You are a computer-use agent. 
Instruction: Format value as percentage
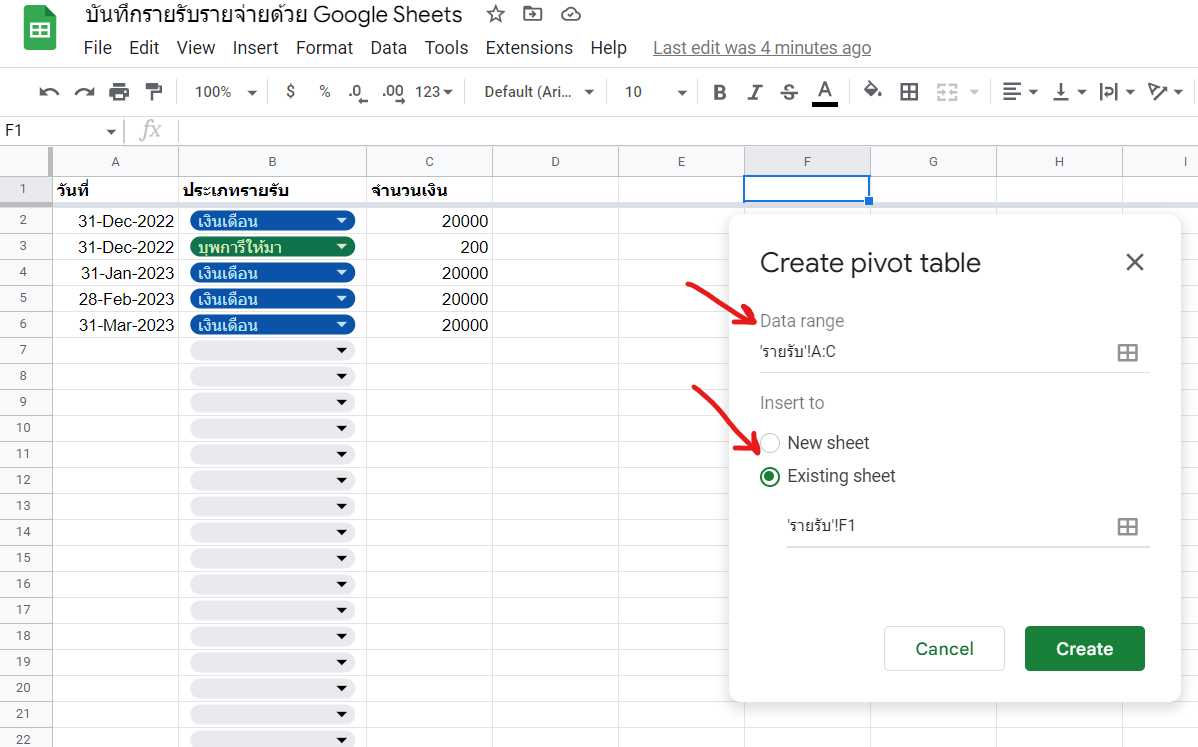323,91
